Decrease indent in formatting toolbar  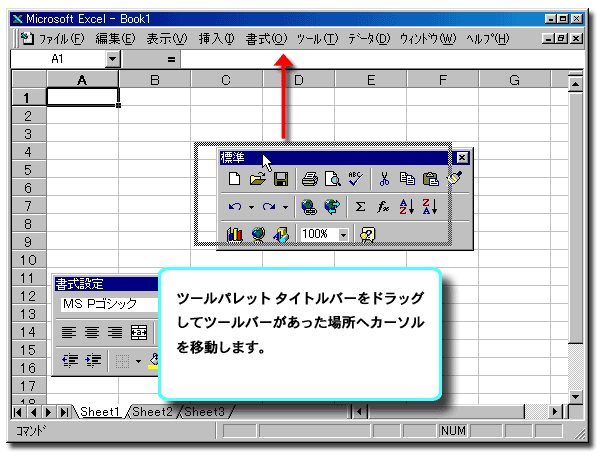pos(70,360)
